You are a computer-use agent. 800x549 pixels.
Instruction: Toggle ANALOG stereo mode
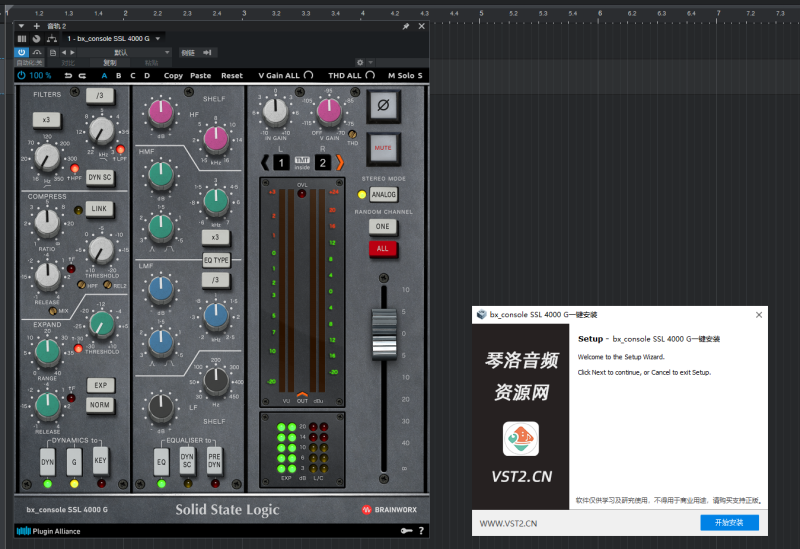tap(384, 194)
